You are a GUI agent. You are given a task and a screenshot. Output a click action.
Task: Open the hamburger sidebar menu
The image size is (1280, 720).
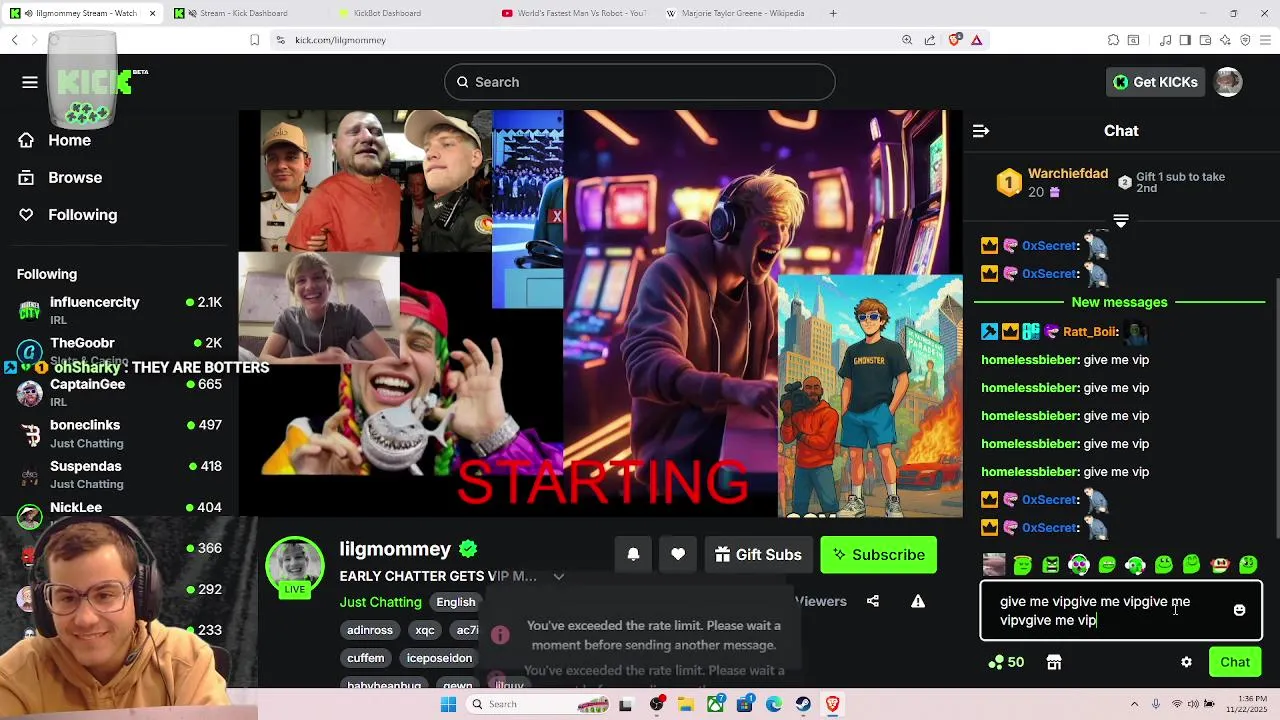point(30,82)
